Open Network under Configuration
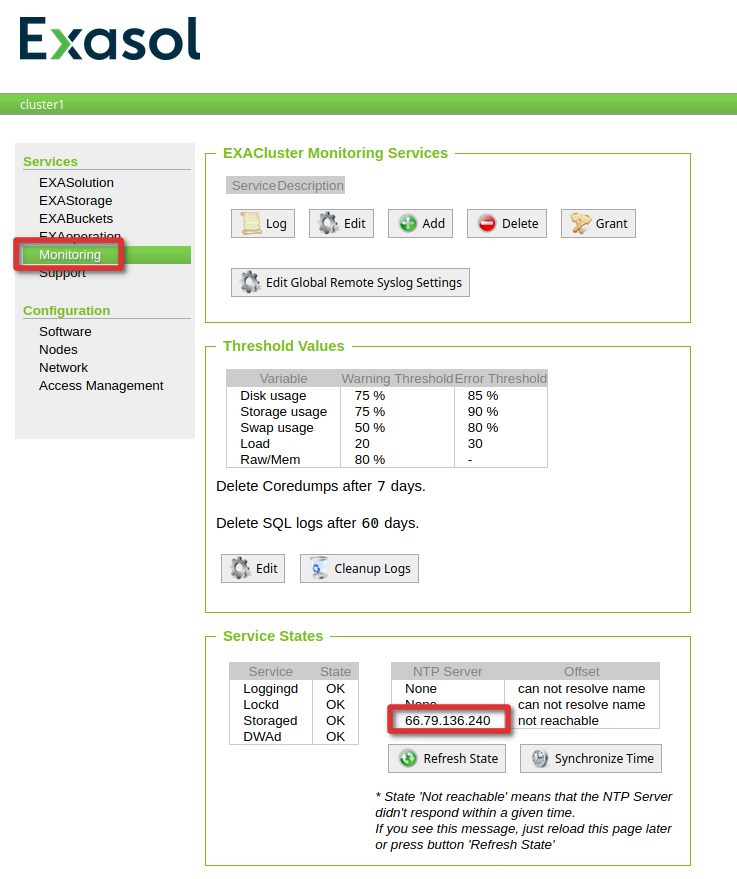The width and height of the screenshot is (737, 879). (x=63, y=367)
